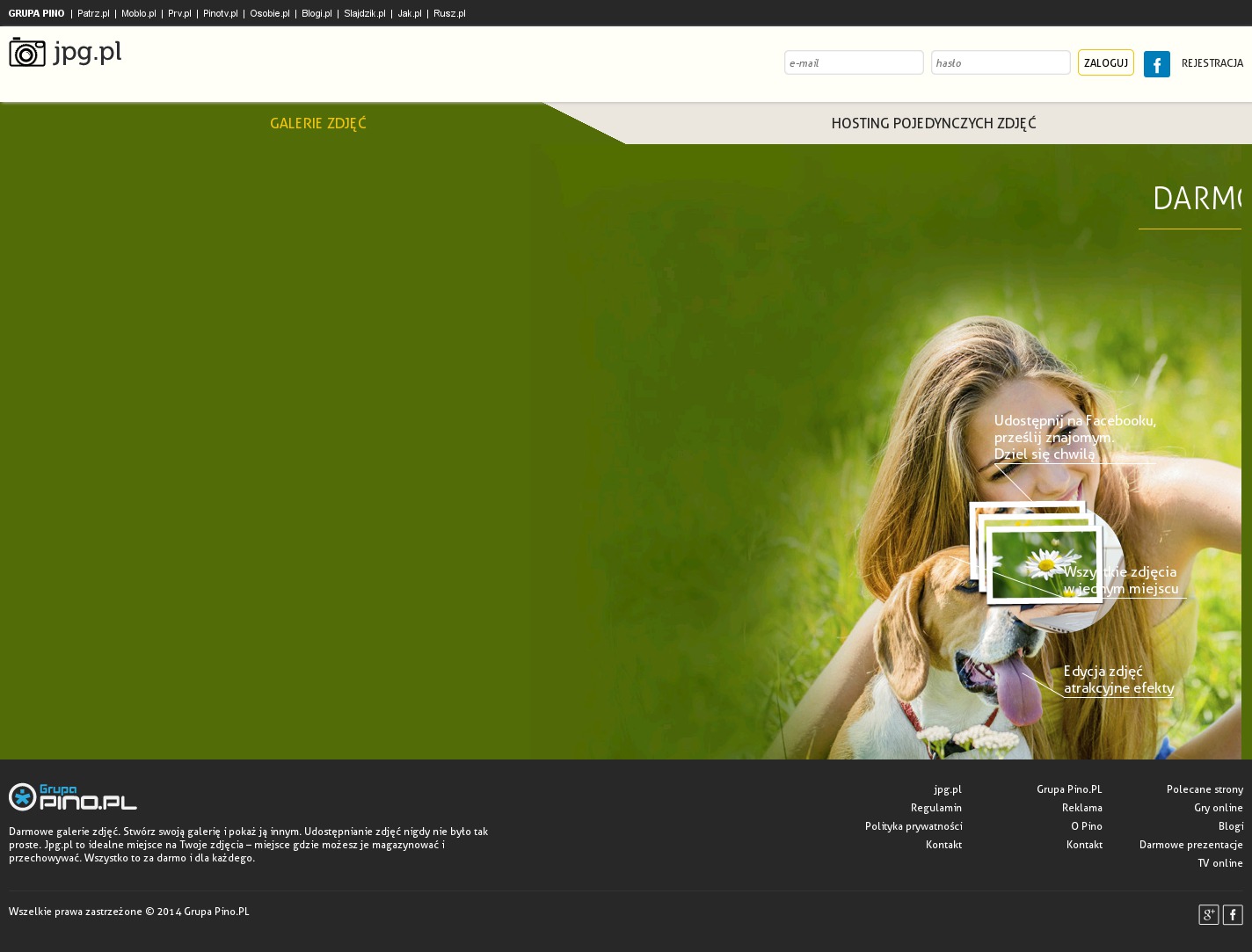
Task: Click the stacked daisy photos thumbnail
Action: pyautogui.click(x=1036, y=553)
